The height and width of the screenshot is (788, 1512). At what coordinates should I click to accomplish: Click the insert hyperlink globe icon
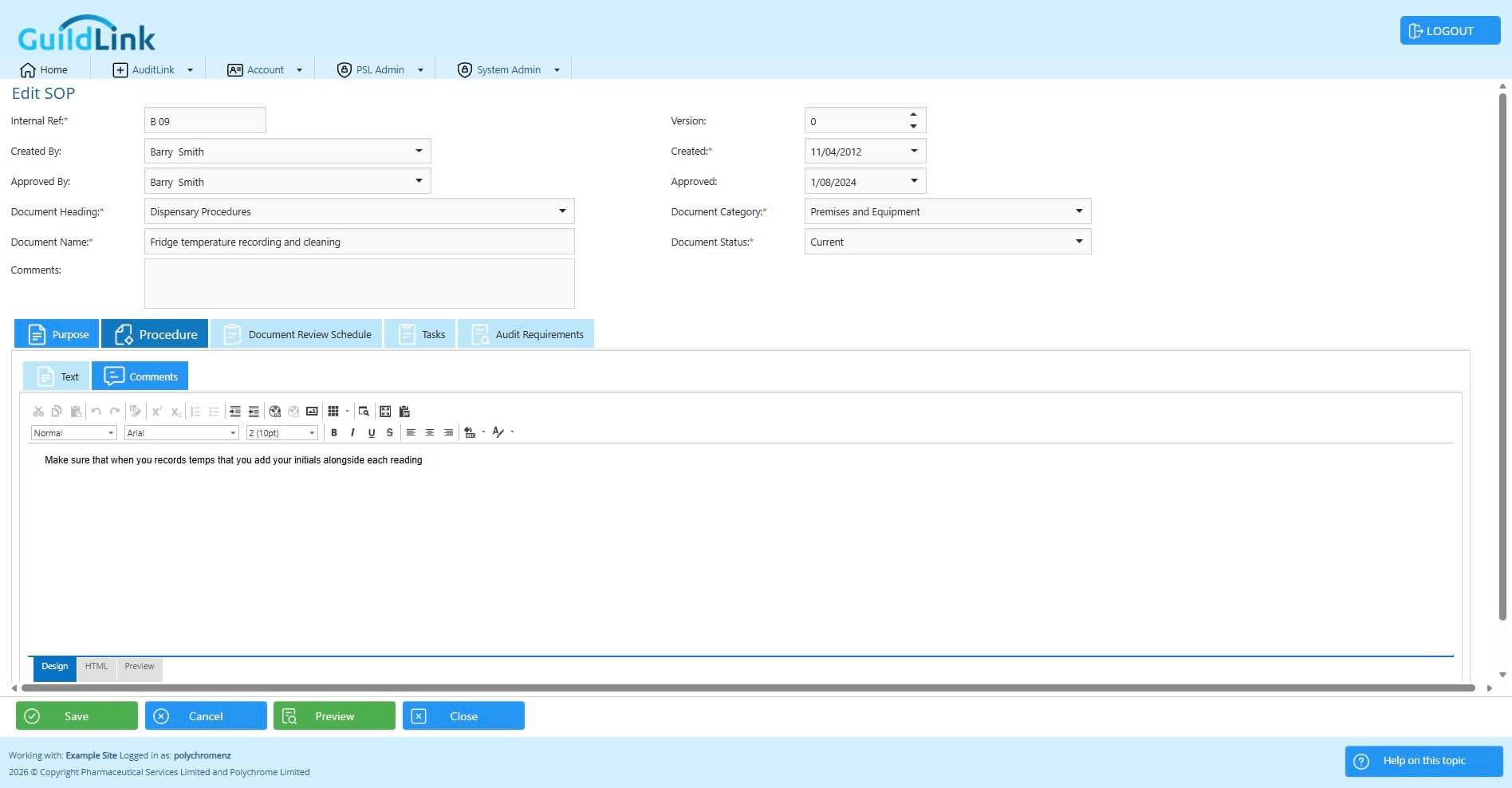(x=275, y=412)
